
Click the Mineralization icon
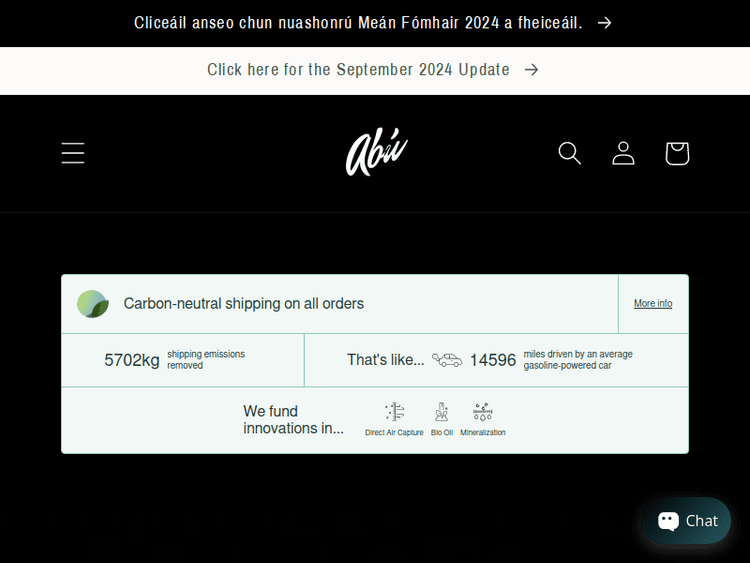point(483,412)
